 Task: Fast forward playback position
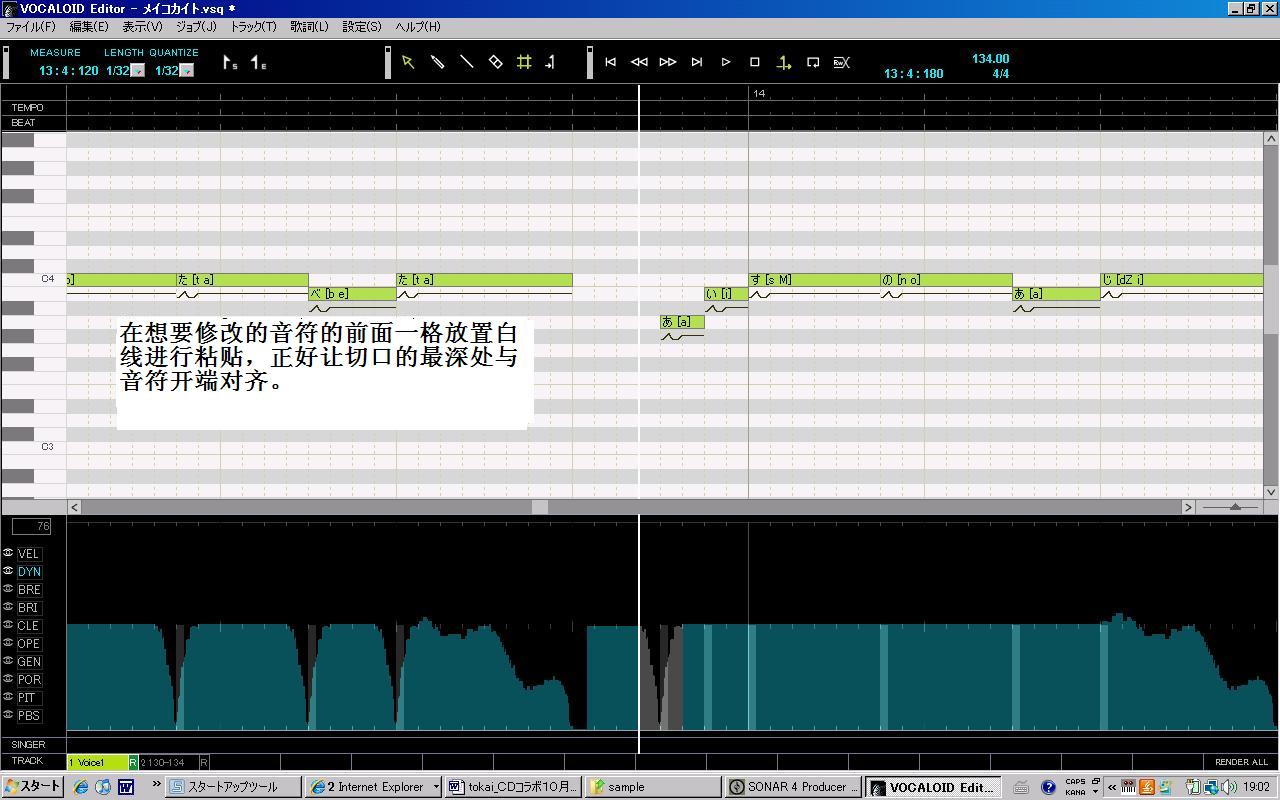point(668,62)
